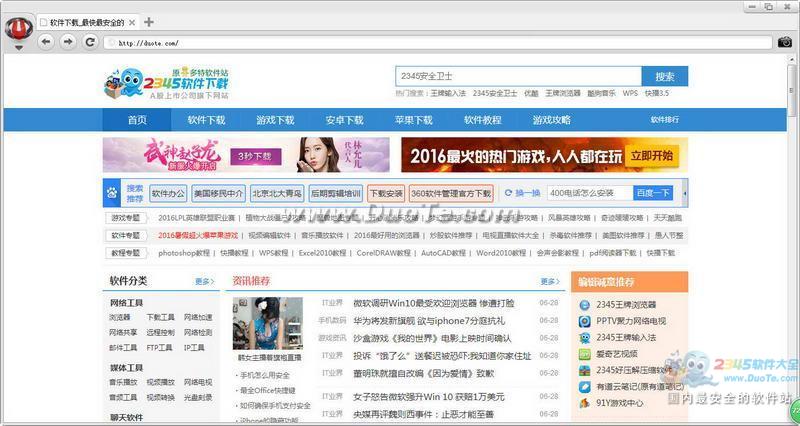
Task: Click the 2345软件下载 octopus site logo
Action: point(166,84)
